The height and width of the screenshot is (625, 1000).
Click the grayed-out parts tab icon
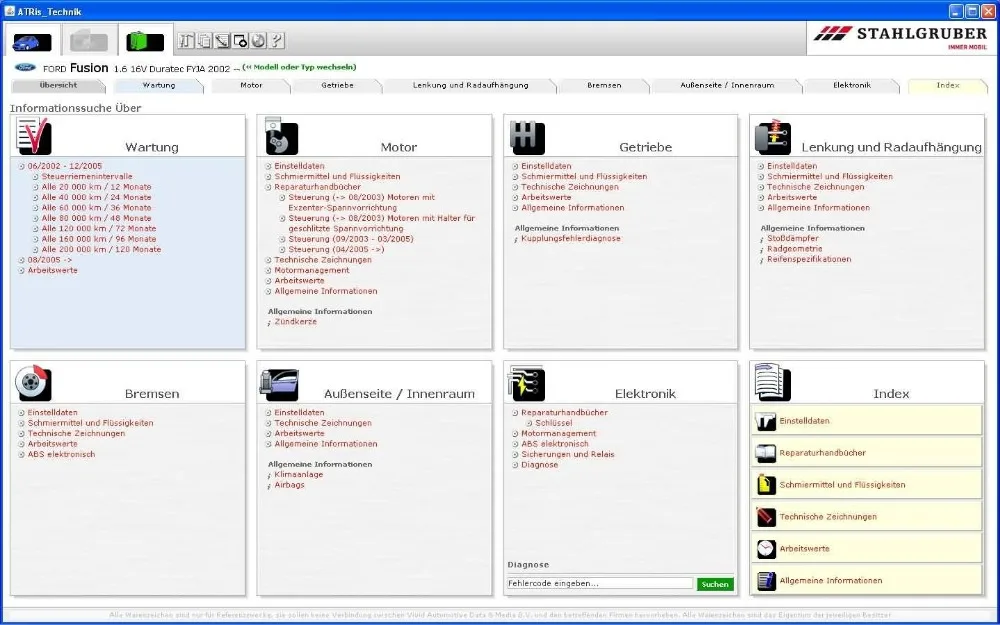coord(89,42)
